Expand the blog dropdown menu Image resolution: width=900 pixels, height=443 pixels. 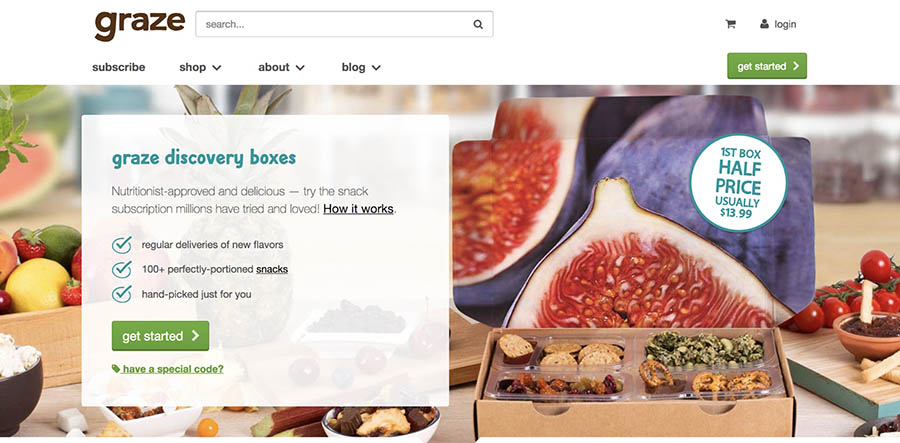coord(361,67)
